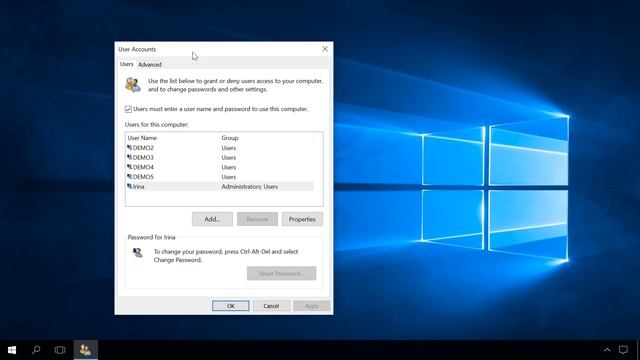Click the DEMO5 user icon

pos(129,176)
